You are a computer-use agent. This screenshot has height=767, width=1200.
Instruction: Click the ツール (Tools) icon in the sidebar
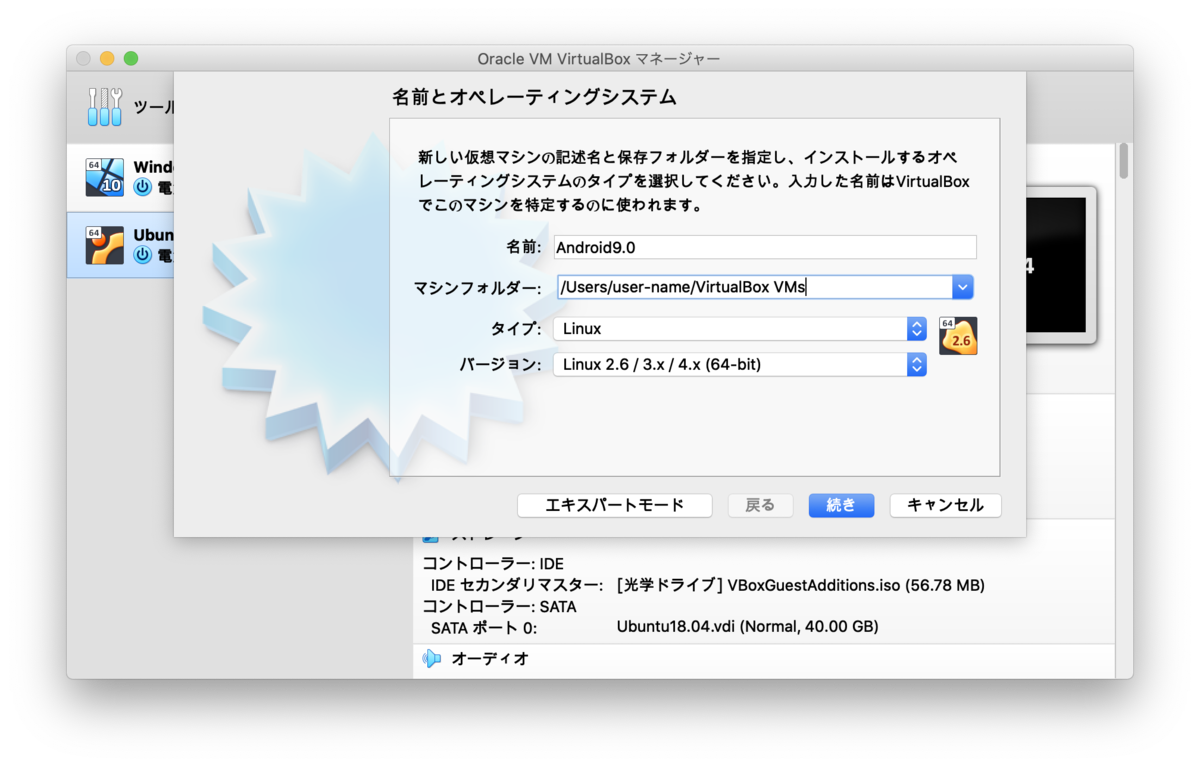104,106
